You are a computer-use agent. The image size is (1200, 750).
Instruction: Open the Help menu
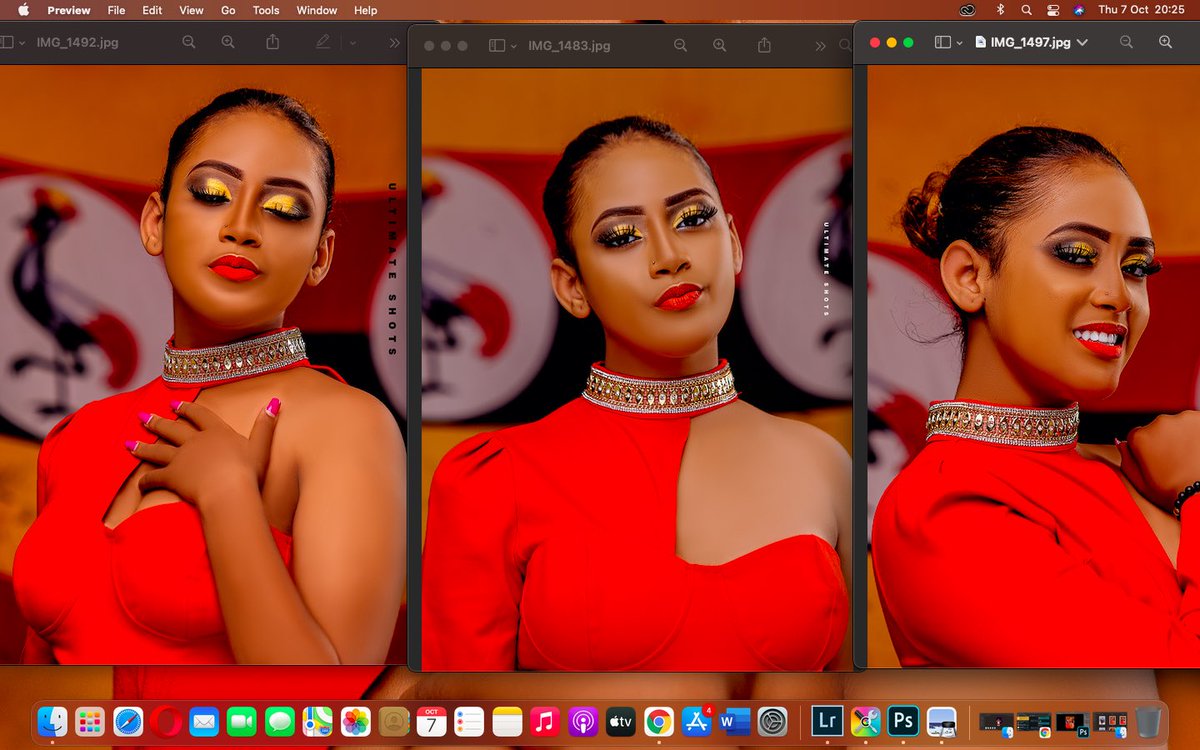366,10
